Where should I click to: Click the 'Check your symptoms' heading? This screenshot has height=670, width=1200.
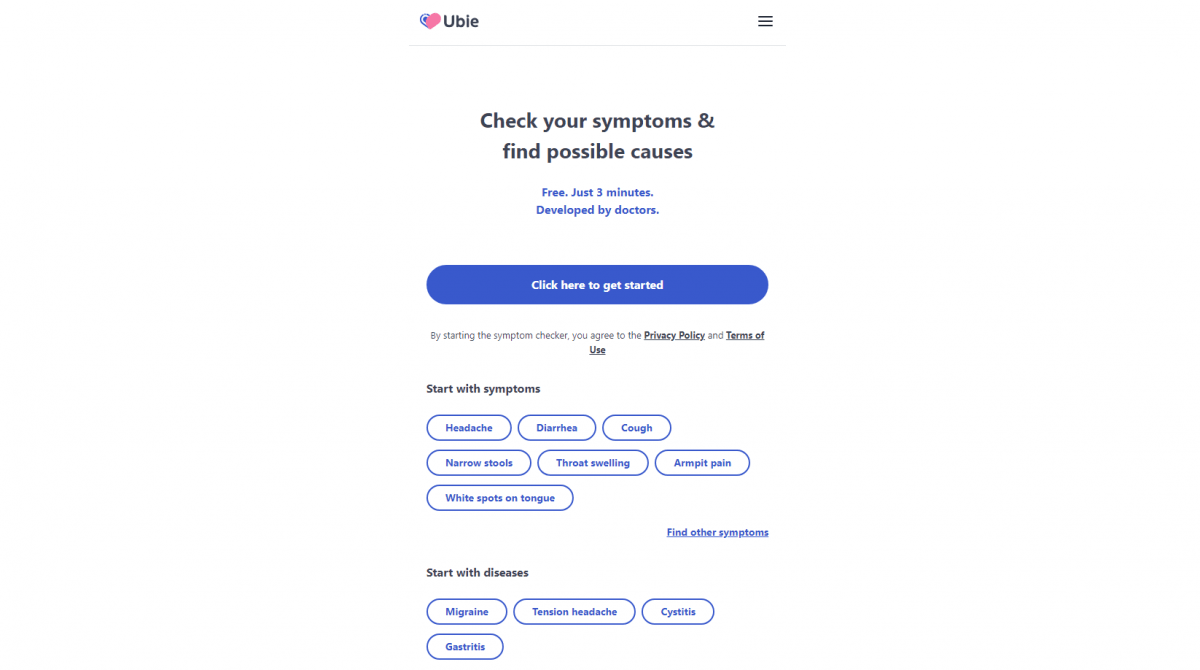click(597, 121)
